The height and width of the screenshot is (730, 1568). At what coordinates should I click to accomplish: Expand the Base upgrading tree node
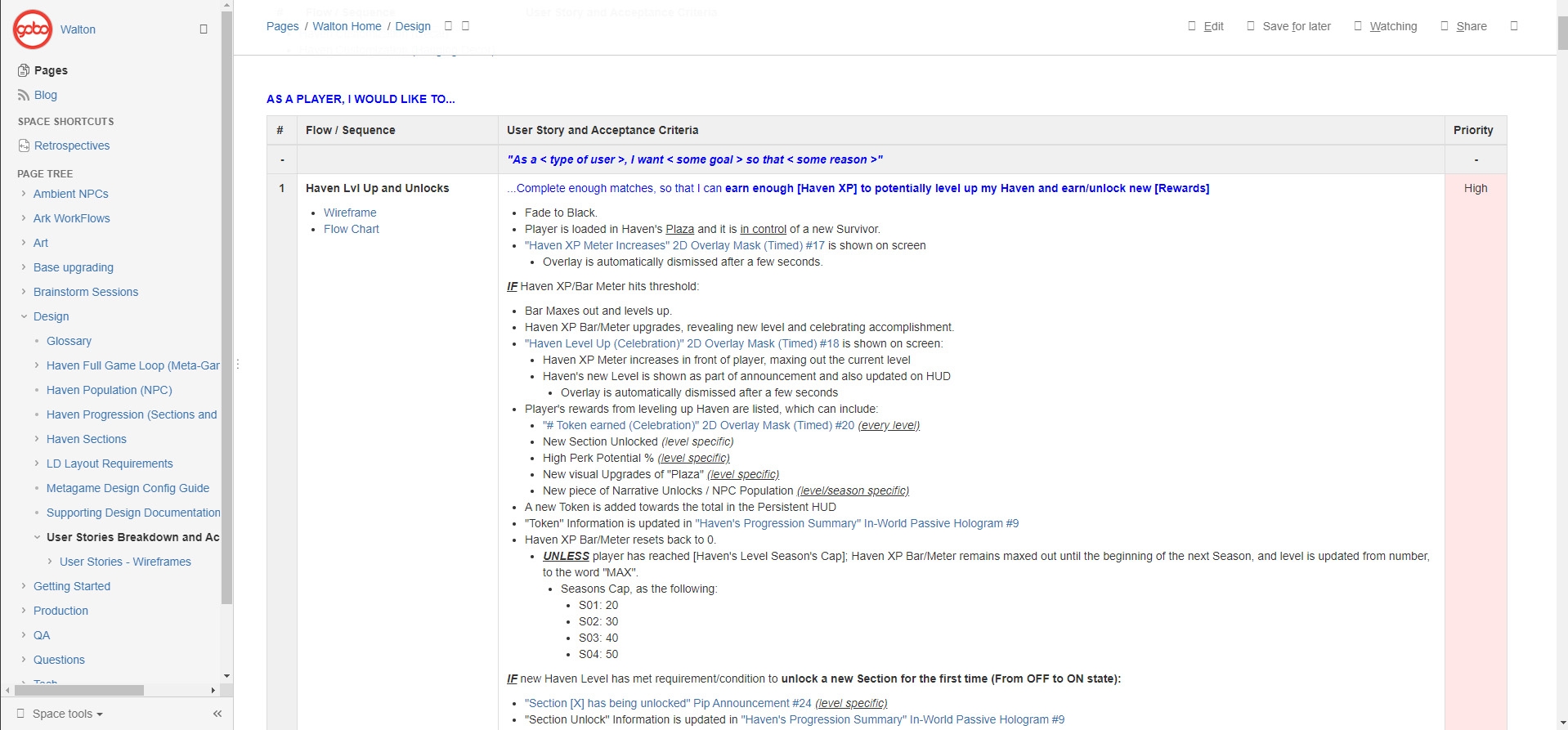[24, 267]
